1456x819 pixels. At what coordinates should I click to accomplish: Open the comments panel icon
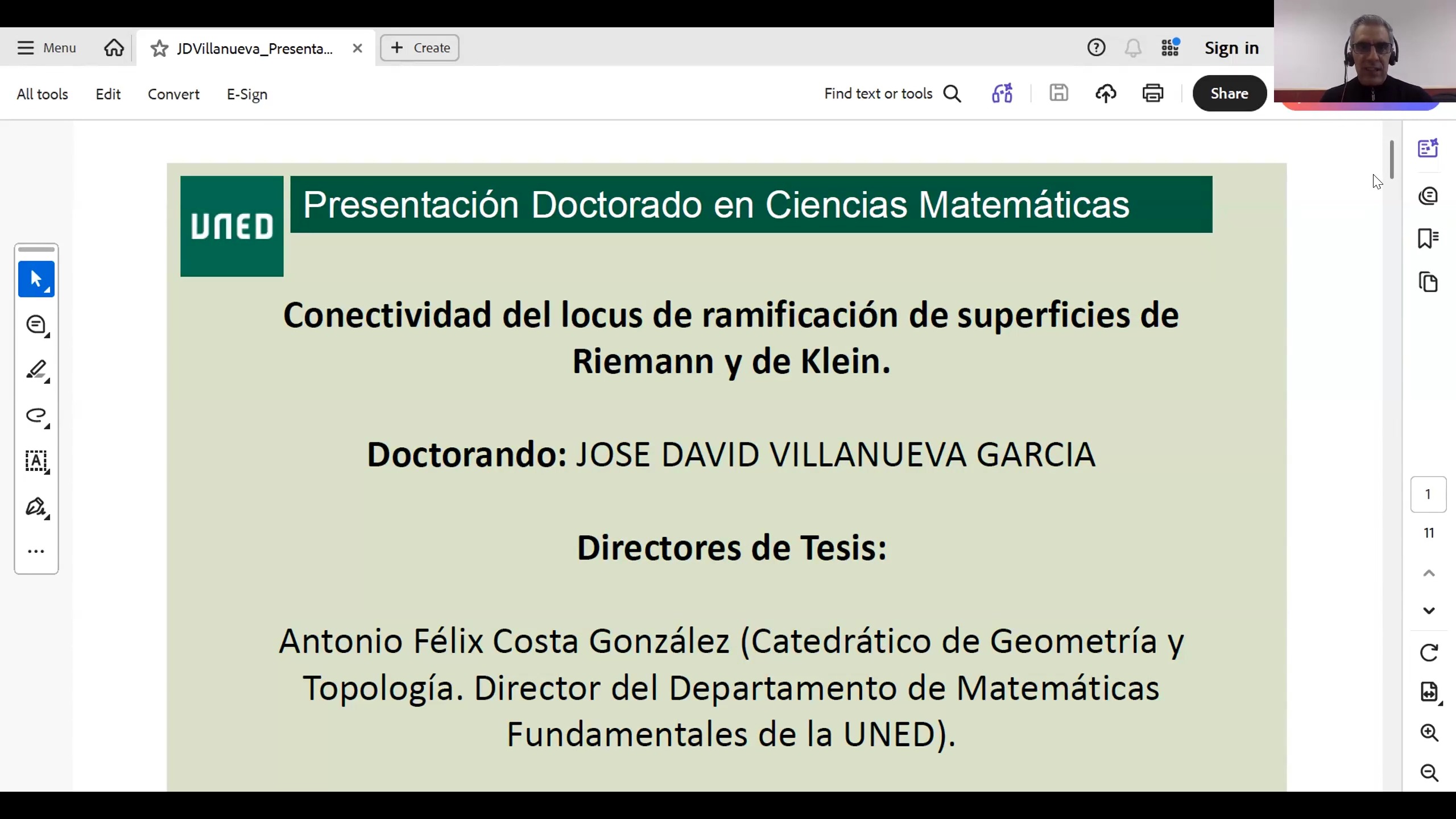[x=1428, y=196]
